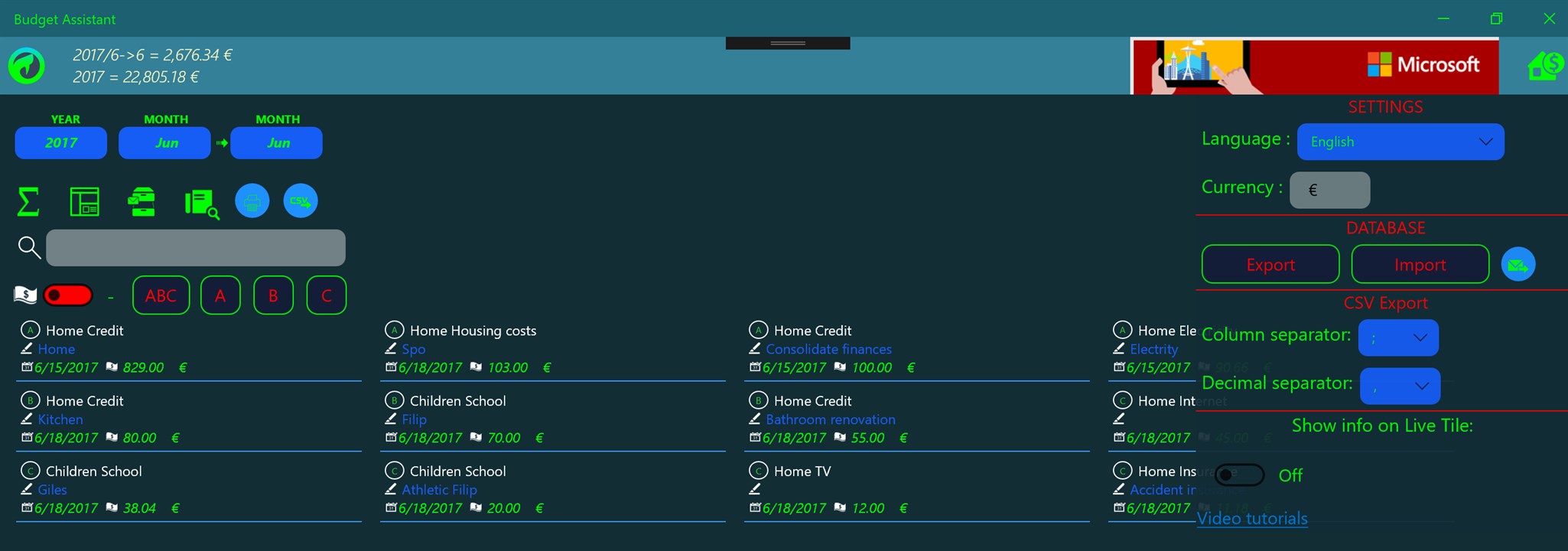Open the table layout view icon
The image size is (1568, 551).
[x=84, y=201]
